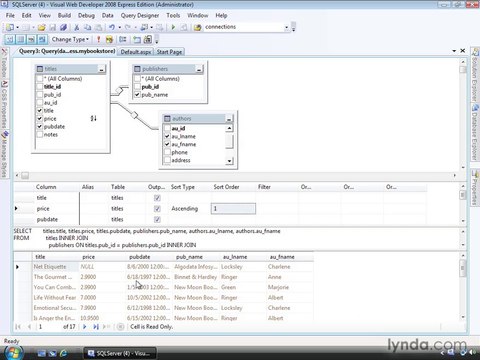This screenshot has width=480, height=360.
Task: Click the Add Group By icon
Action: 123,40
